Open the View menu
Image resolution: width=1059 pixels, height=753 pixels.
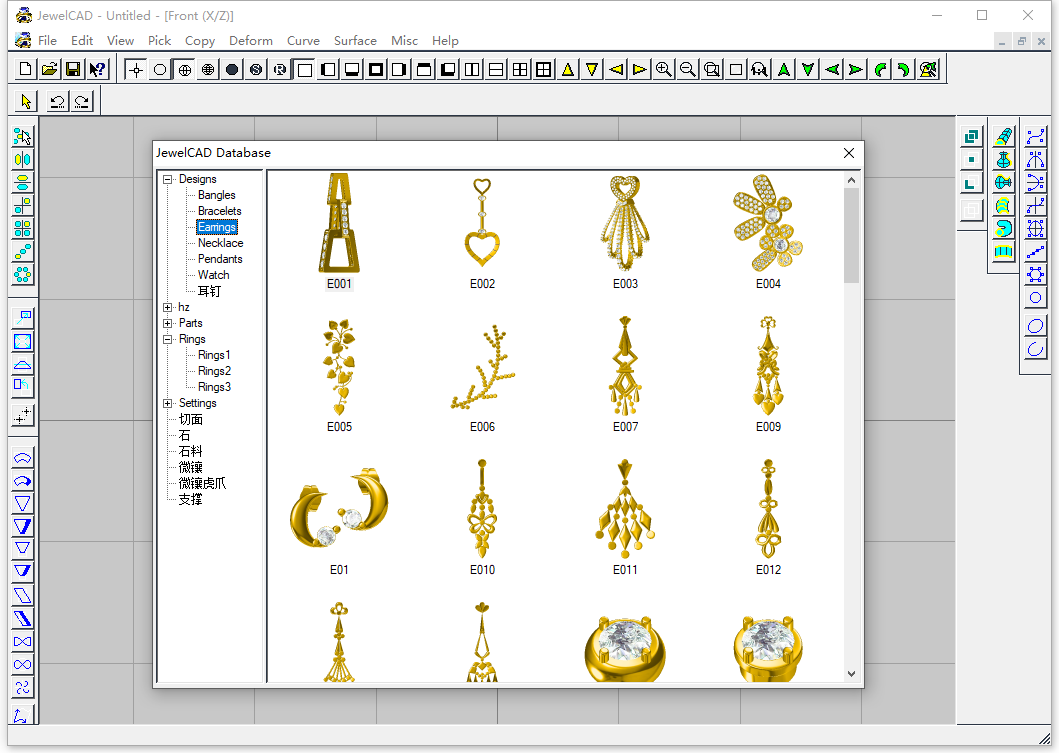(120, 41)
